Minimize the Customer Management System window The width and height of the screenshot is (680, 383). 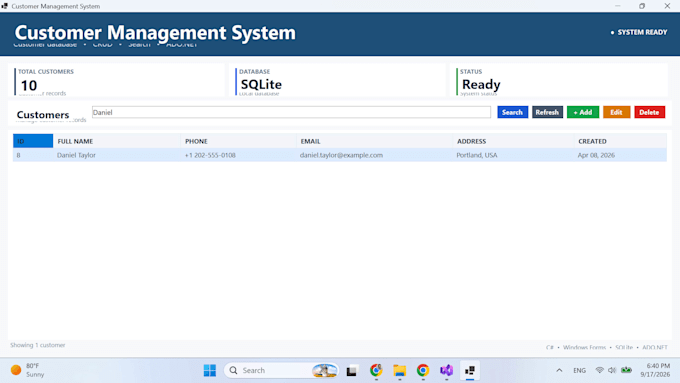coord(618,6)
